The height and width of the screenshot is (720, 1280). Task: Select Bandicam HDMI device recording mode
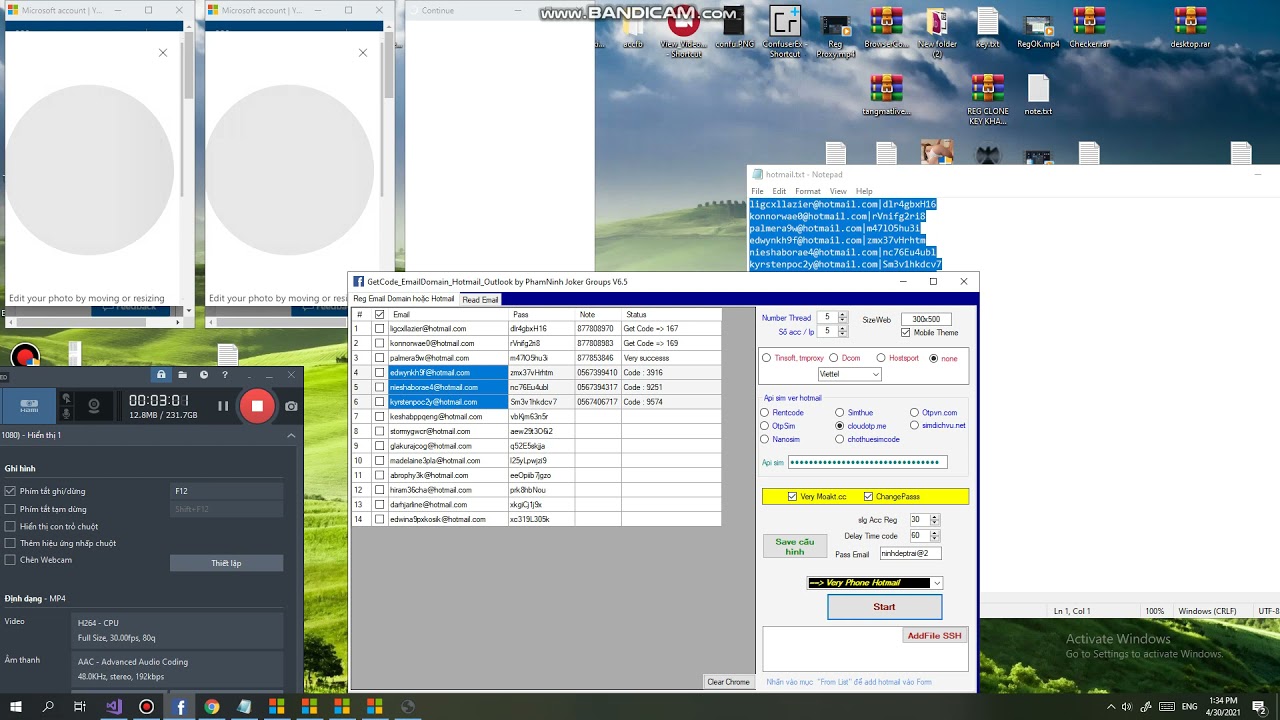click(x=29, y=406)
